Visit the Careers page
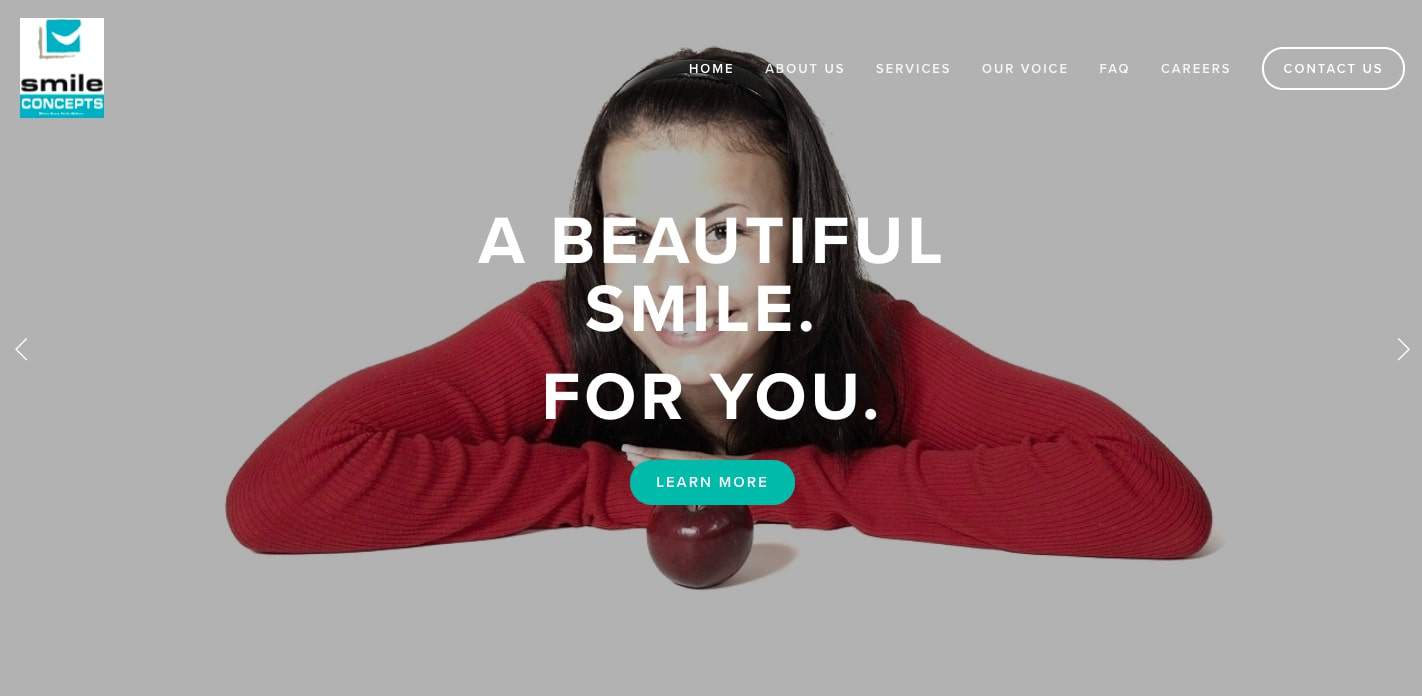1422x696 pixels. [1196, 69]
